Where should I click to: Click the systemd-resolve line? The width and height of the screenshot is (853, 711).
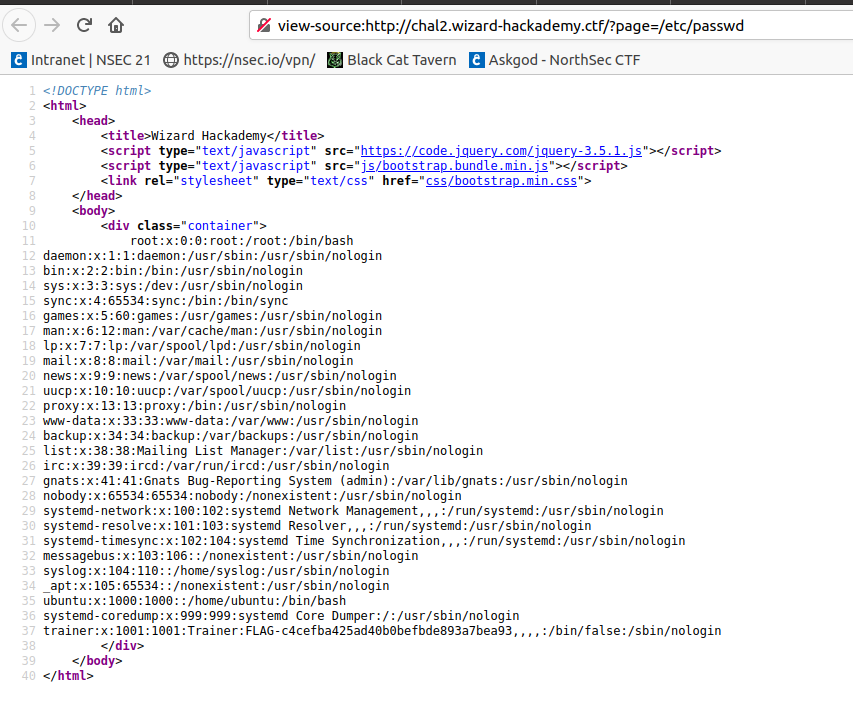317,525
